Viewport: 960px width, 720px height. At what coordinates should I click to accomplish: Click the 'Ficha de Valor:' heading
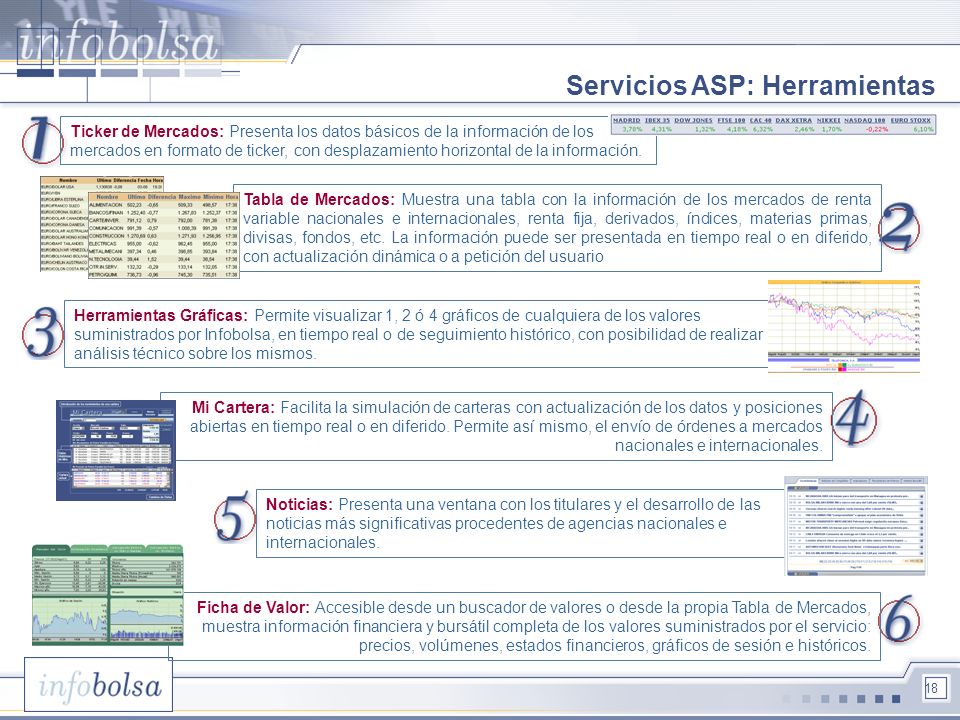(253, 607)
